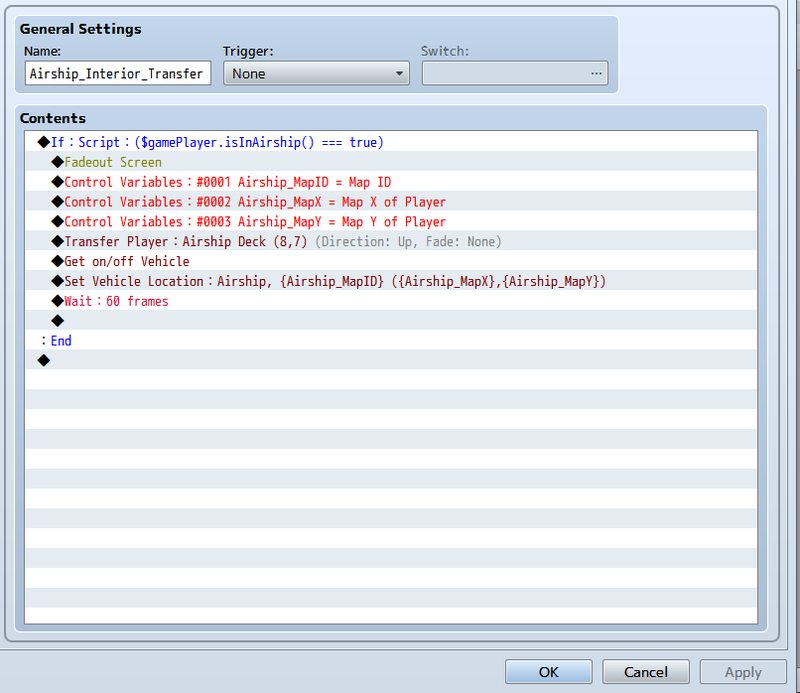
Task: Select the Set Vehicle Location Airship command
Action: click(x=334, y=282)
